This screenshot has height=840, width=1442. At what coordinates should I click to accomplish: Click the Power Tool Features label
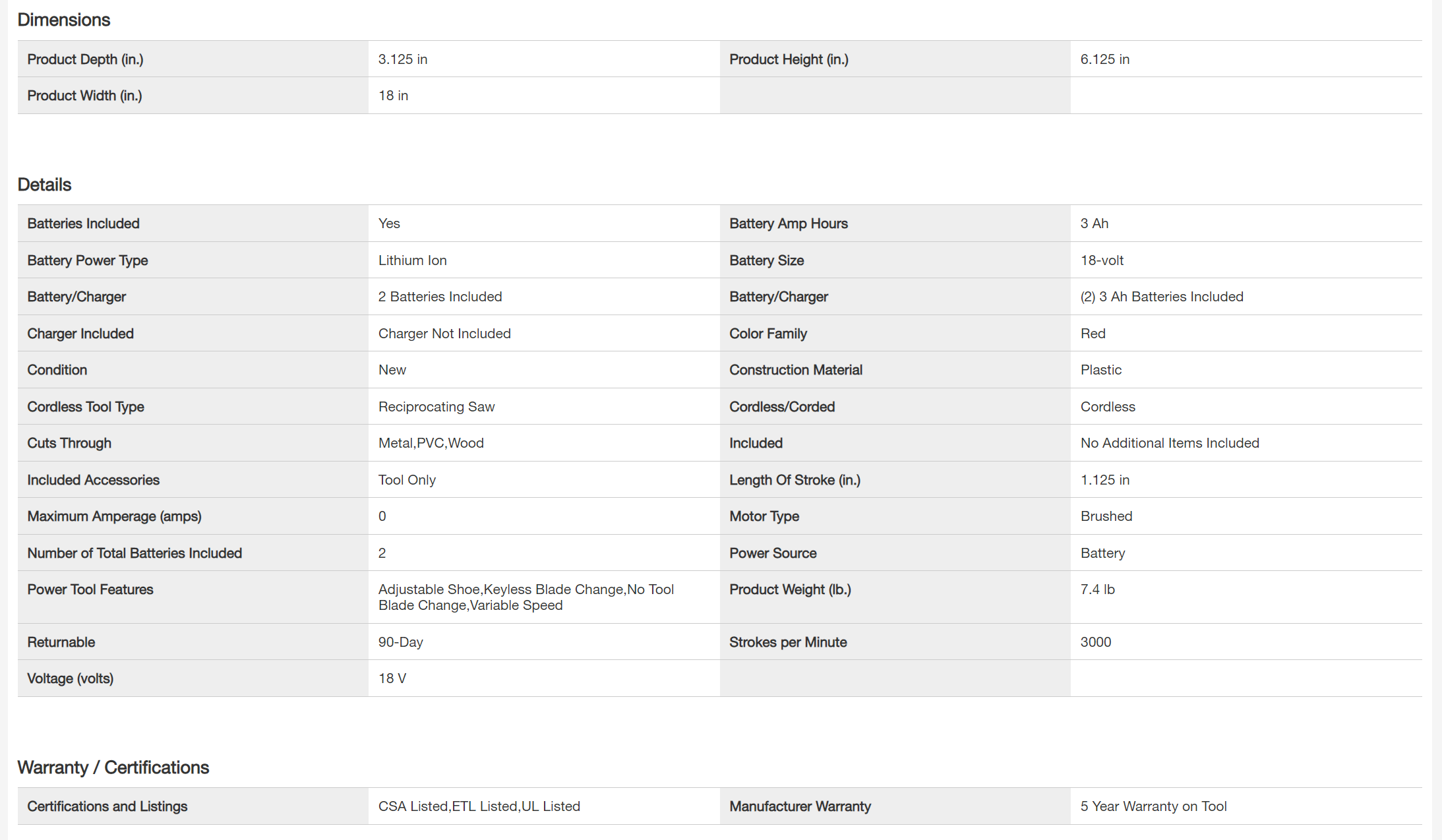[90, 589]
